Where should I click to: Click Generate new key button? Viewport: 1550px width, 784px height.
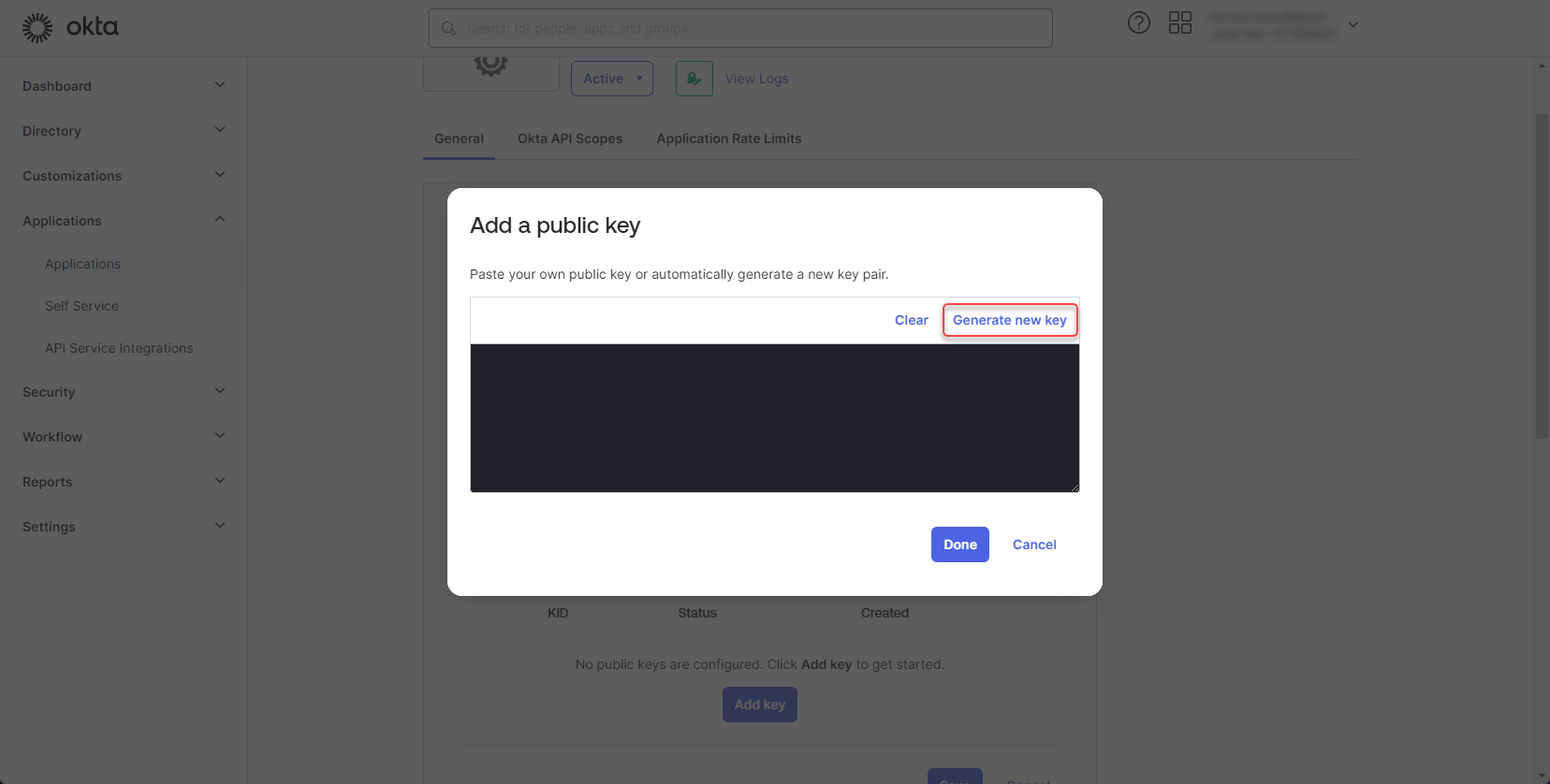(1009, 320)
